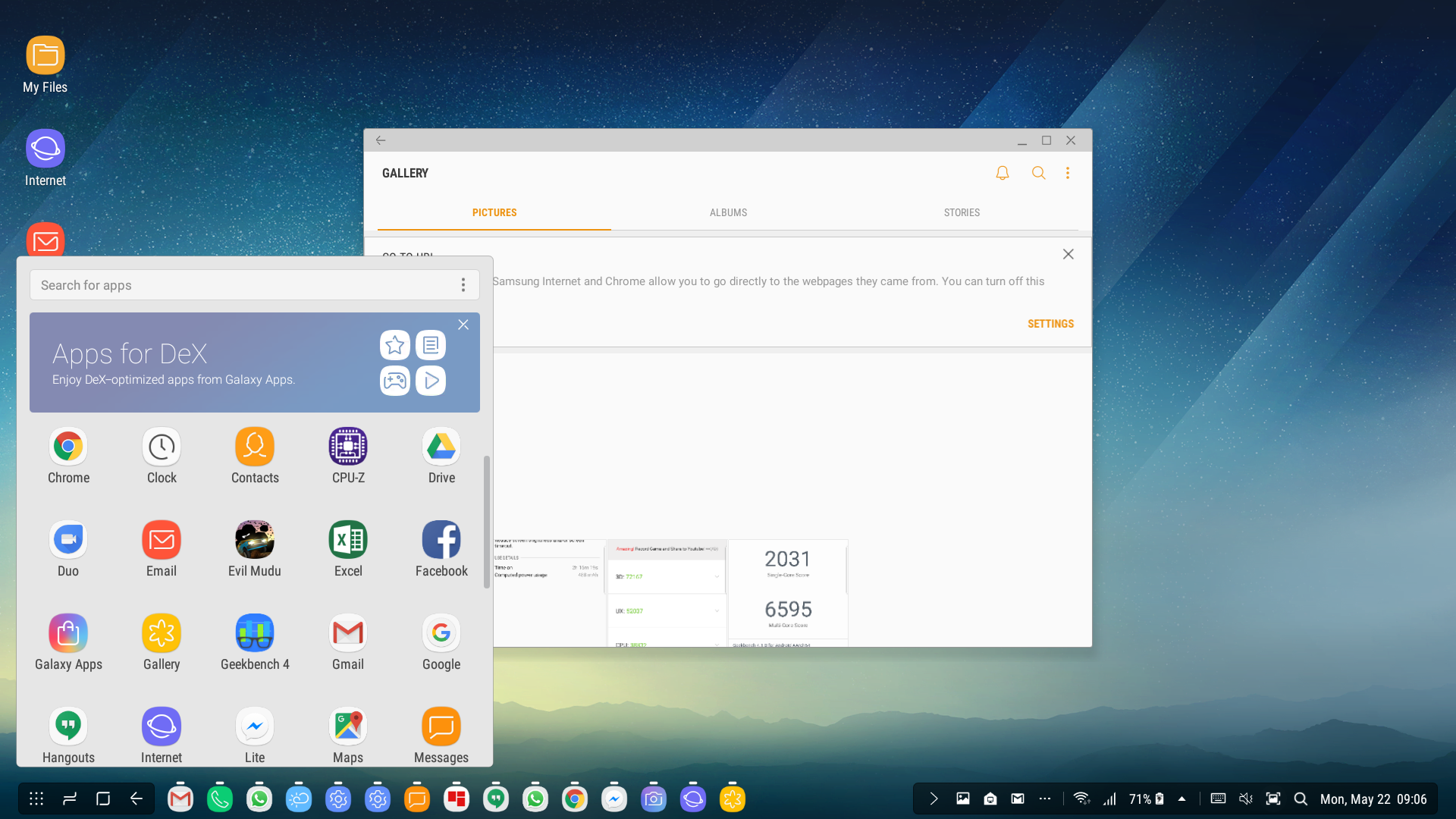Launch the Facebook app
The width and height of the screenshot is (1456, 819).
point(441,548)
